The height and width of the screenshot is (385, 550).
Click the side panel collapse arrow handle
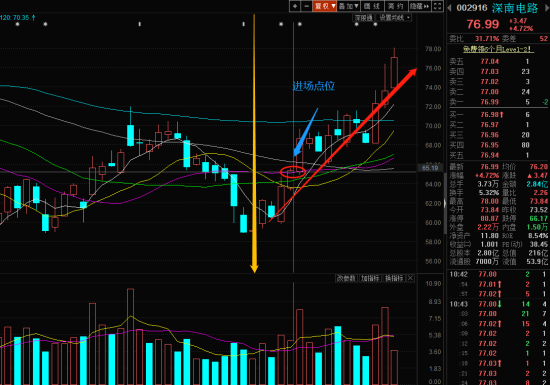[445, 203]
